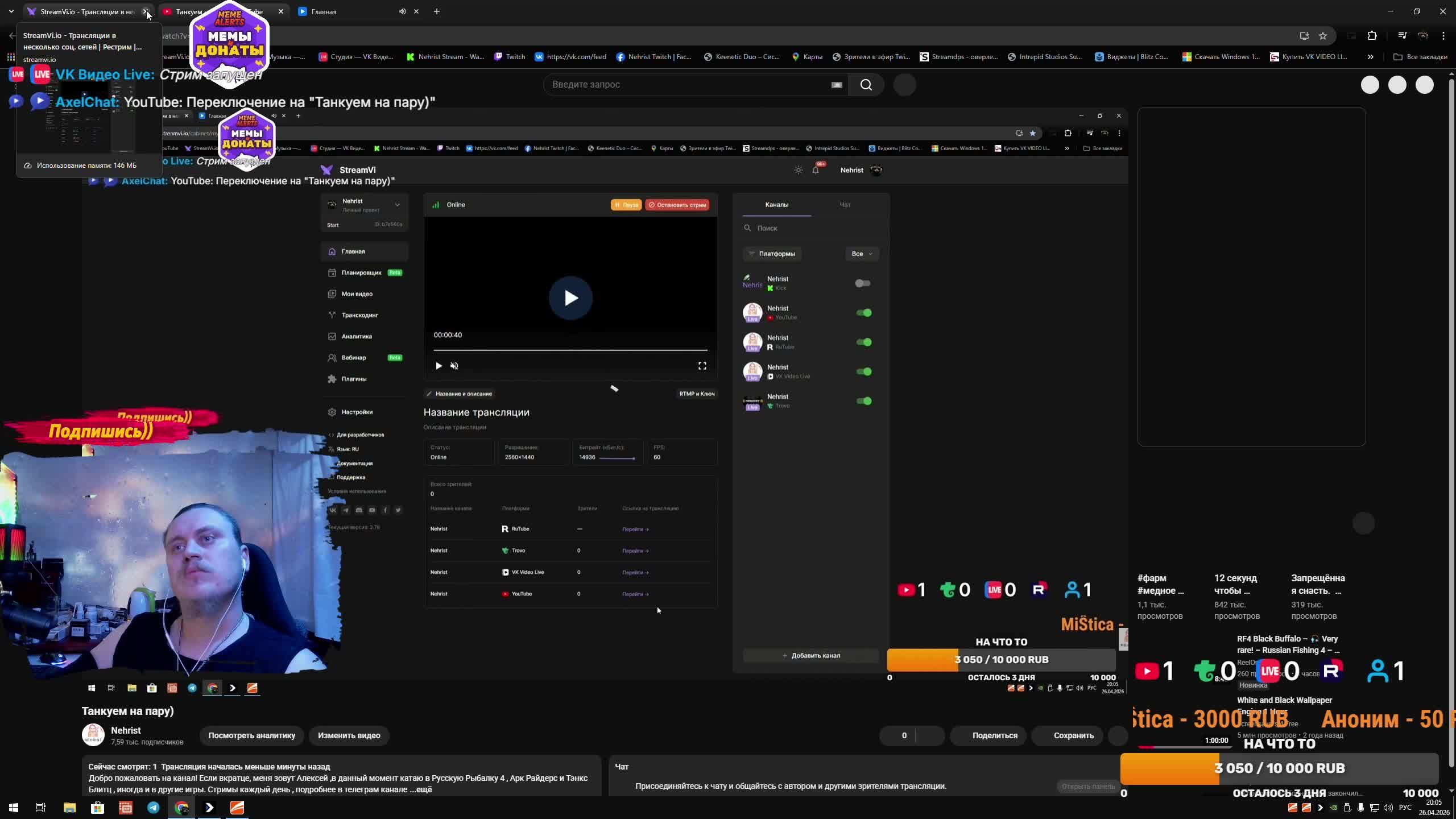
Task: Open the Все закладки folder in the top bookmarks bar
Action: tap(1421, 57)
